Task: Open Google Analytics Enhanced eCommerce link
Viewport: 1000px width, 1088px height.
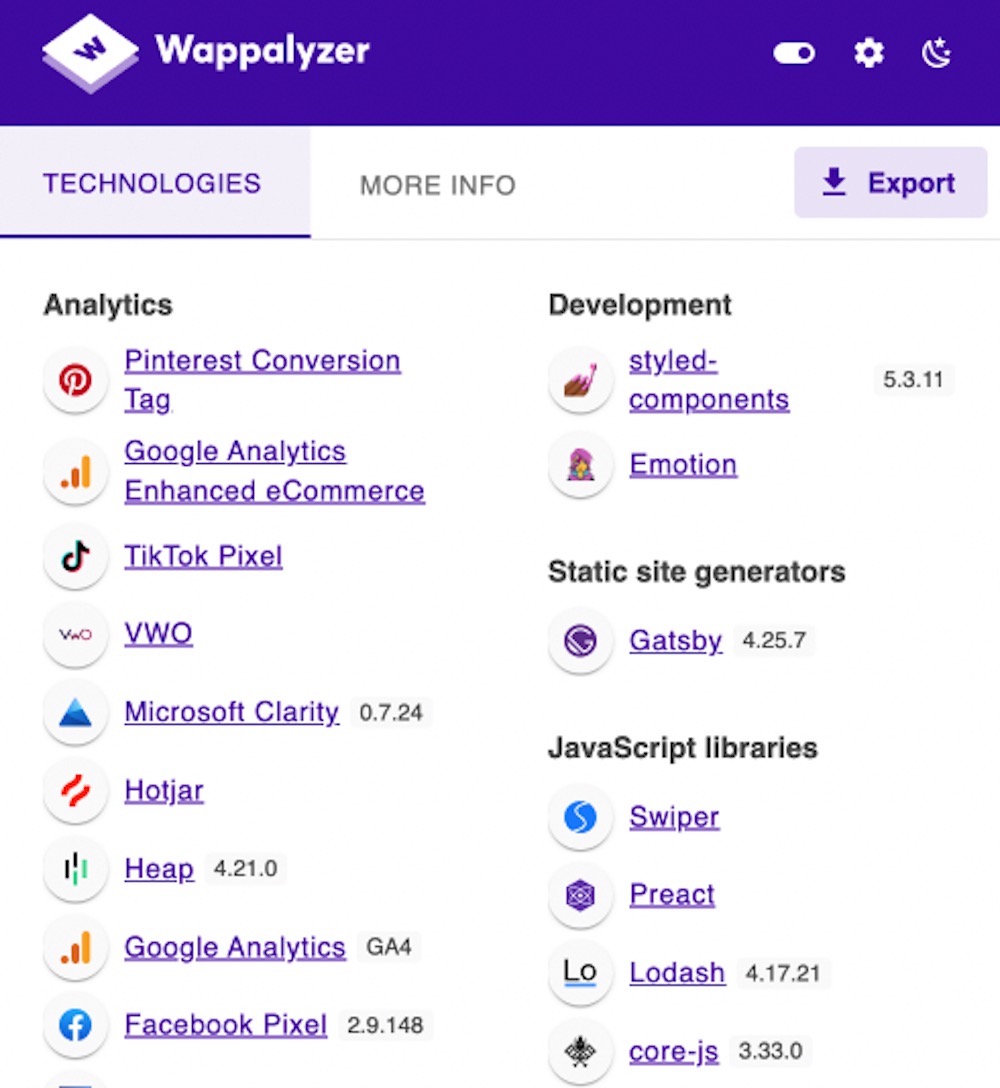Action: click(274, 471)
